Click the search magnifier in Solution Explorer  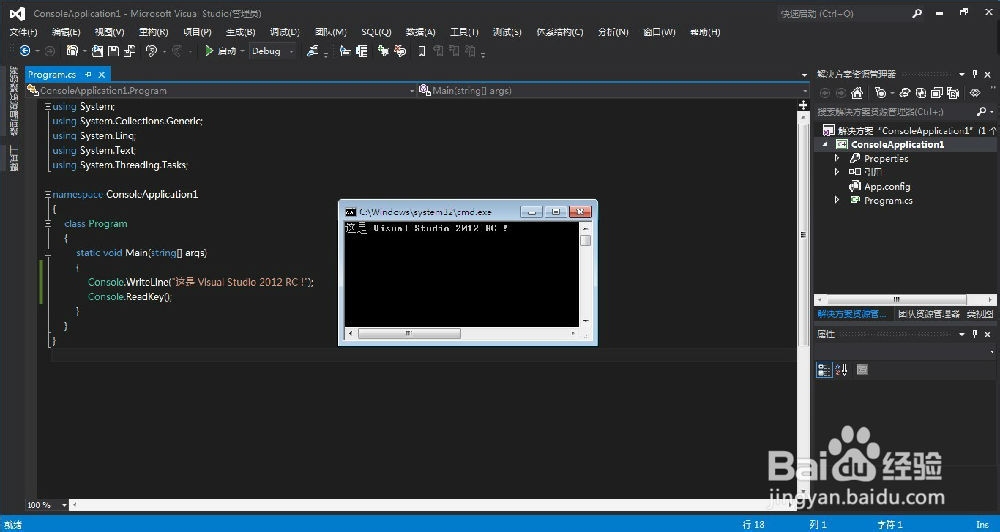pos(981,112)
